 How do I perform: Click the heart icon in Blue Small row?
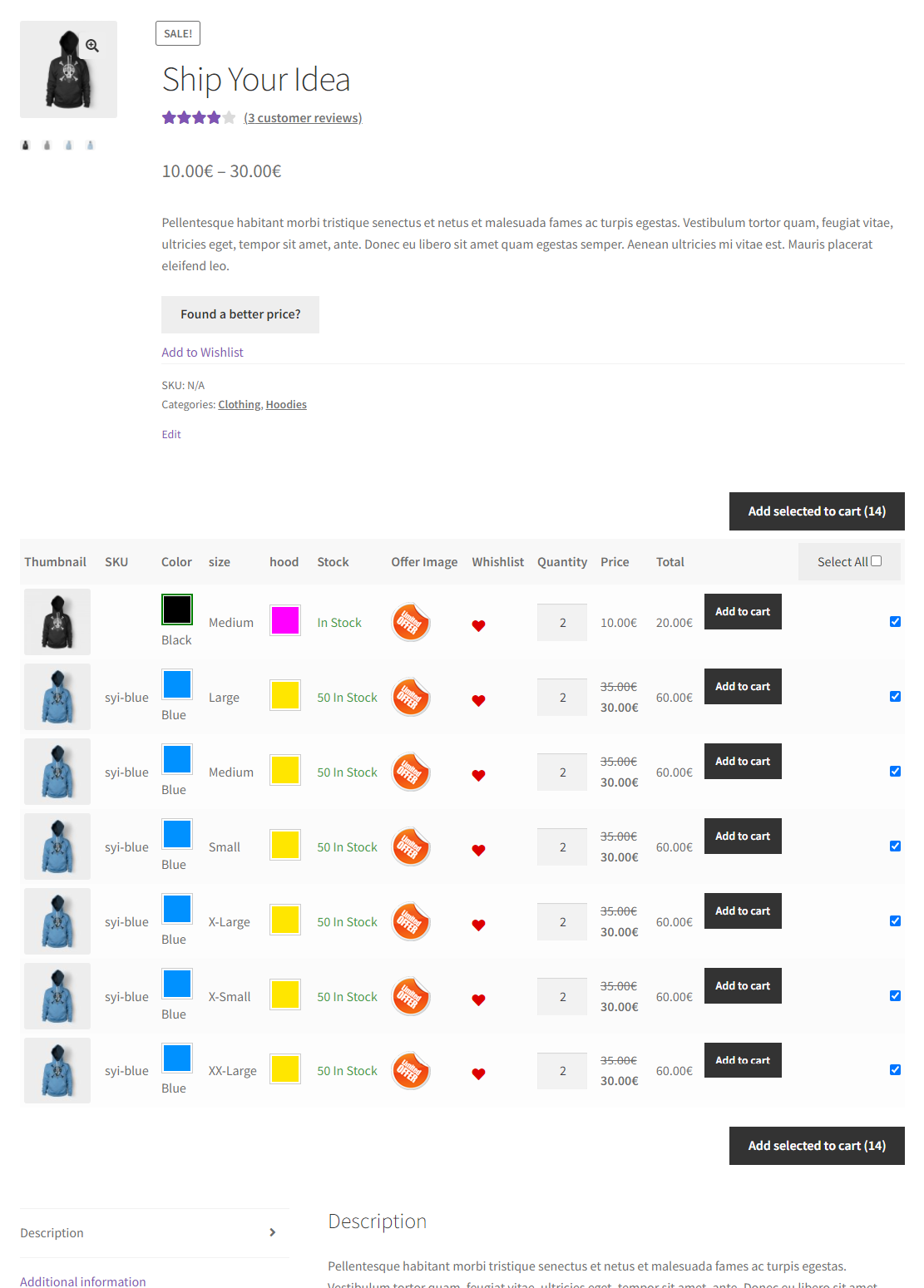point(478,850)
